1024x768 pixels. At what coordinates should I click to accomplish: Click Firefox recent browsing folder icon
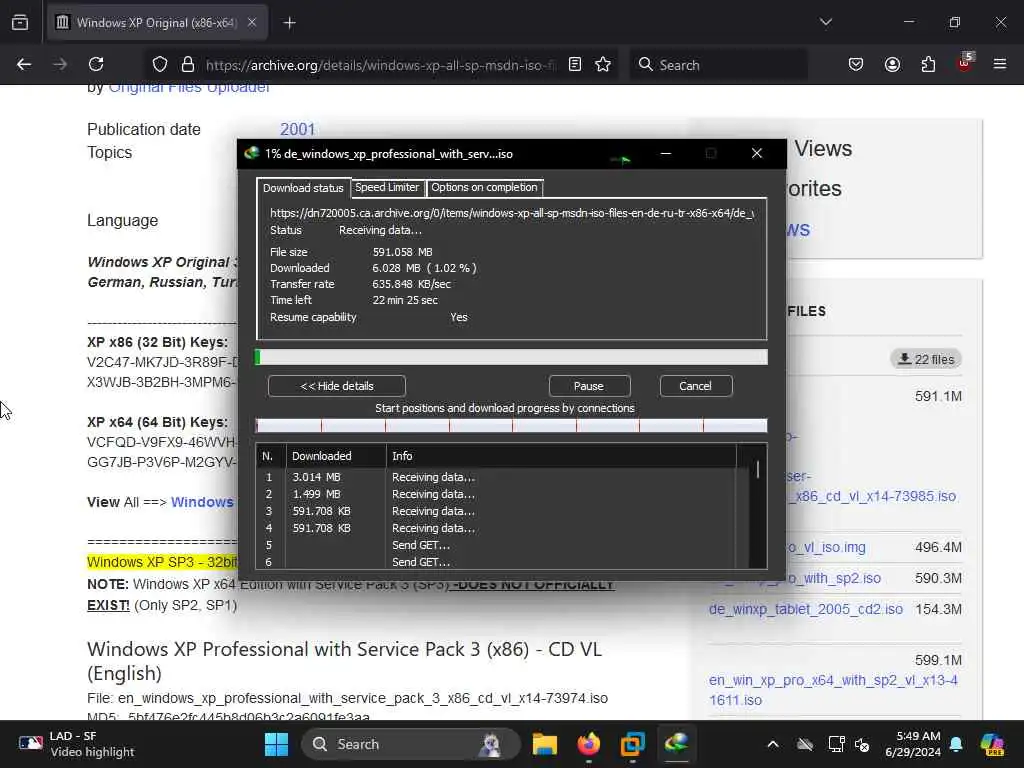click(20, 22)
